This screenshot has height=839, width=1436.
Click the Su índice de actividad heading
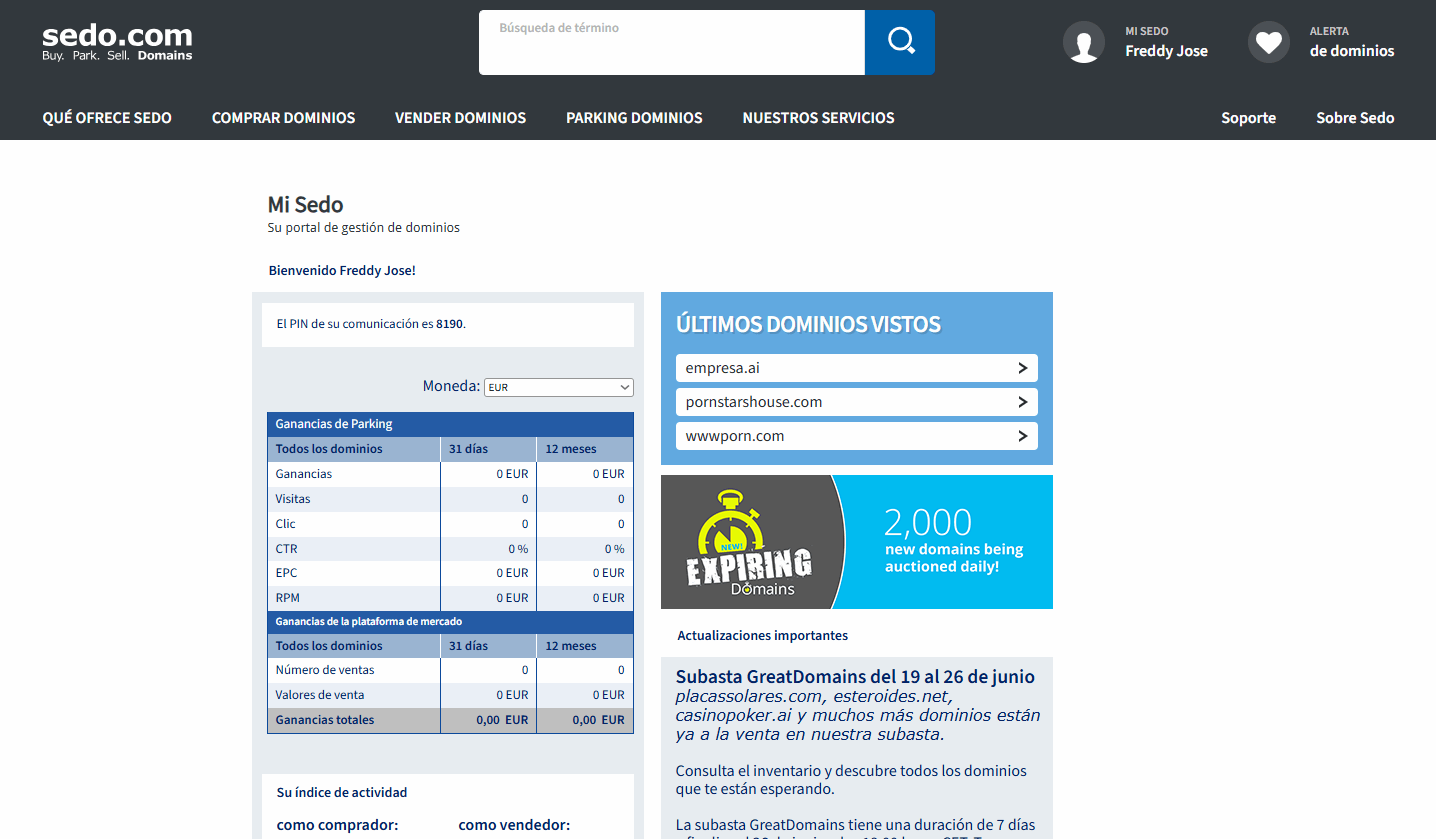coord(342,792)
